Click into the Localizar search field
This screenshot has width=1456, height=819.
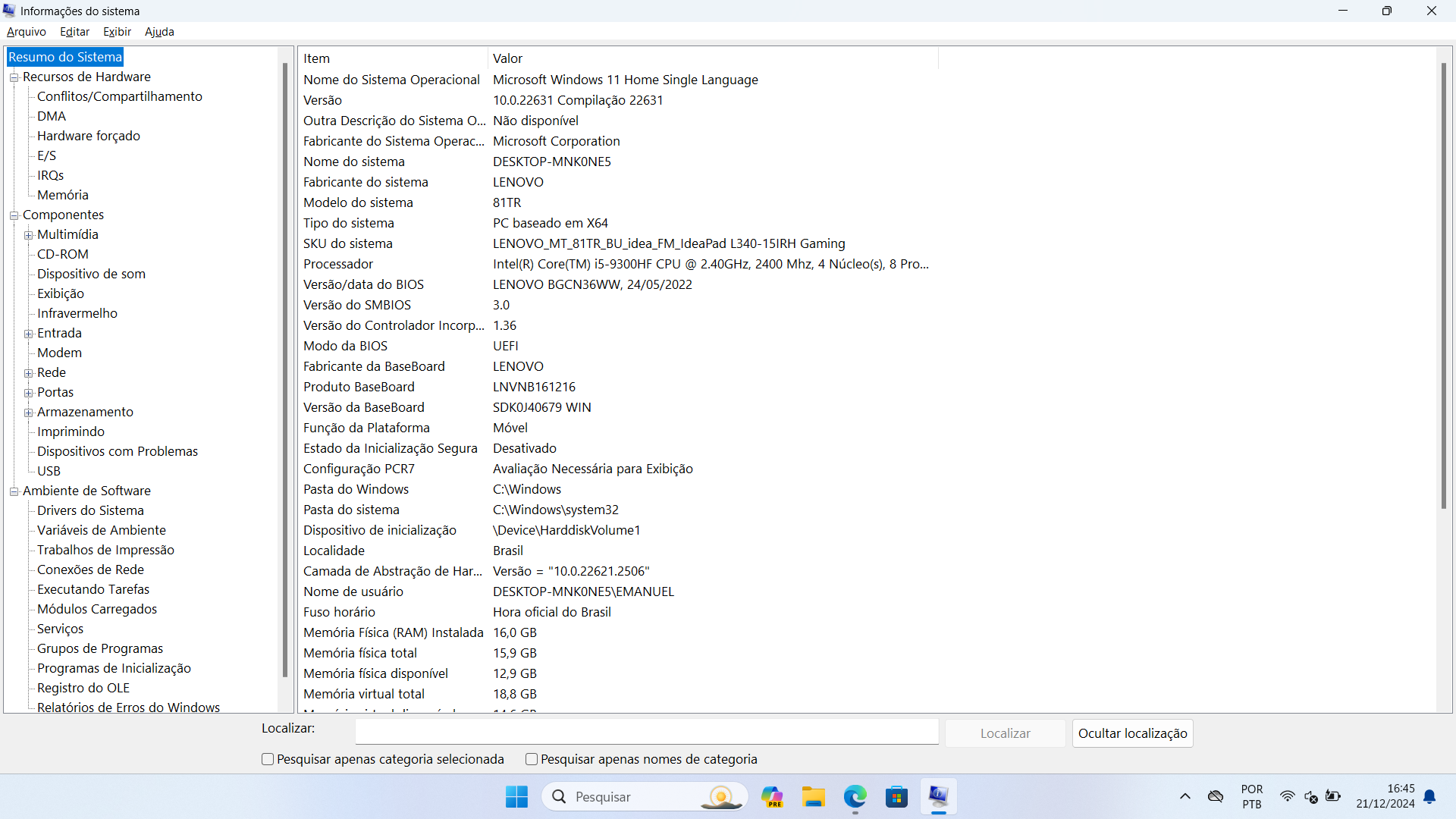647,732
